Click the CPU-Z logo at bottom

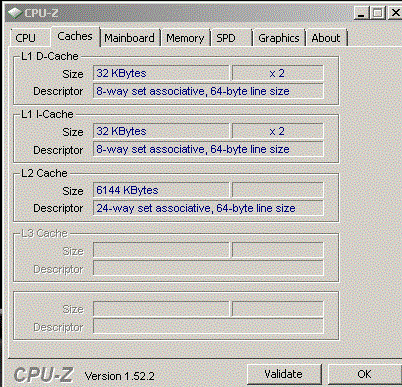point(43,375)
